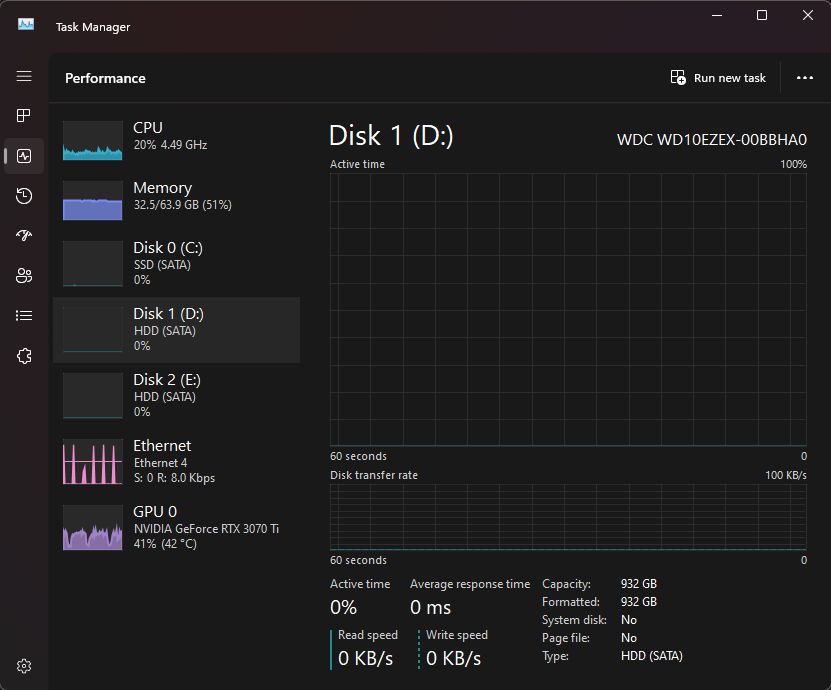The height and width of the screenshot is (690, 831).
Task: Maximize the Task Manager window
Action: point(762,15)
